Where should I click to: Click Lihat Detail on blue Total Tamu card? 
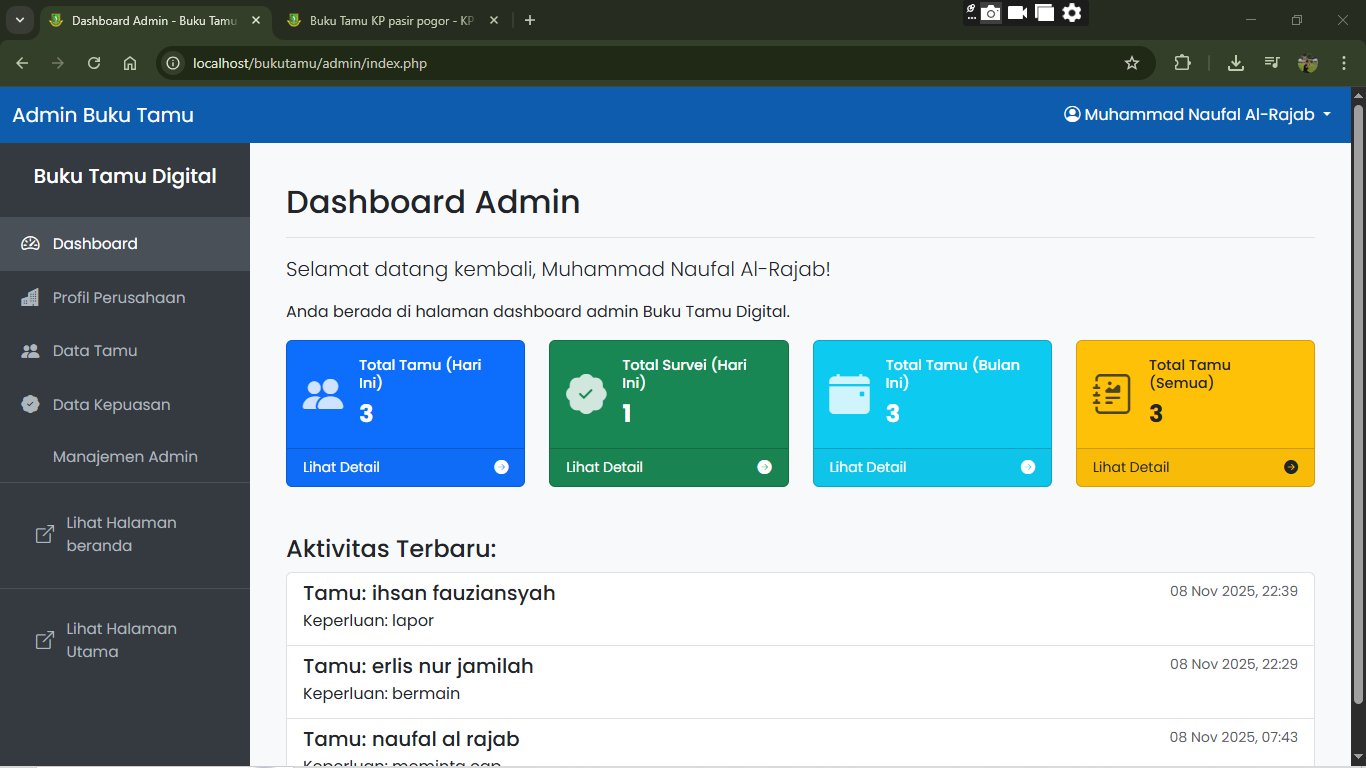(x=342, y=467)
